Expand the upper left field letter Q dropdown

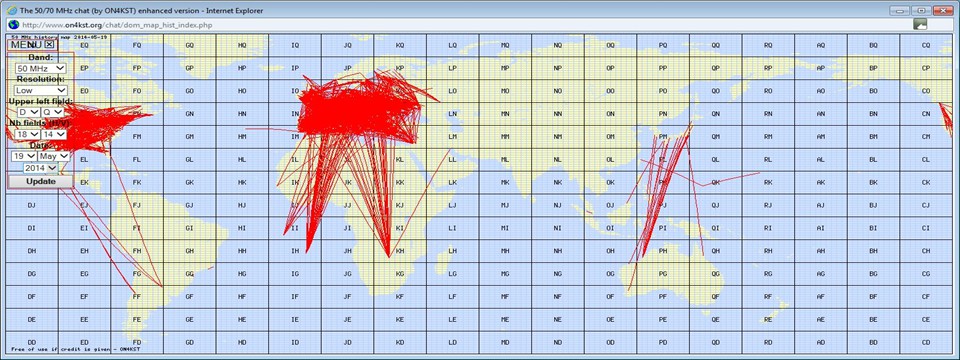(53, 113)
